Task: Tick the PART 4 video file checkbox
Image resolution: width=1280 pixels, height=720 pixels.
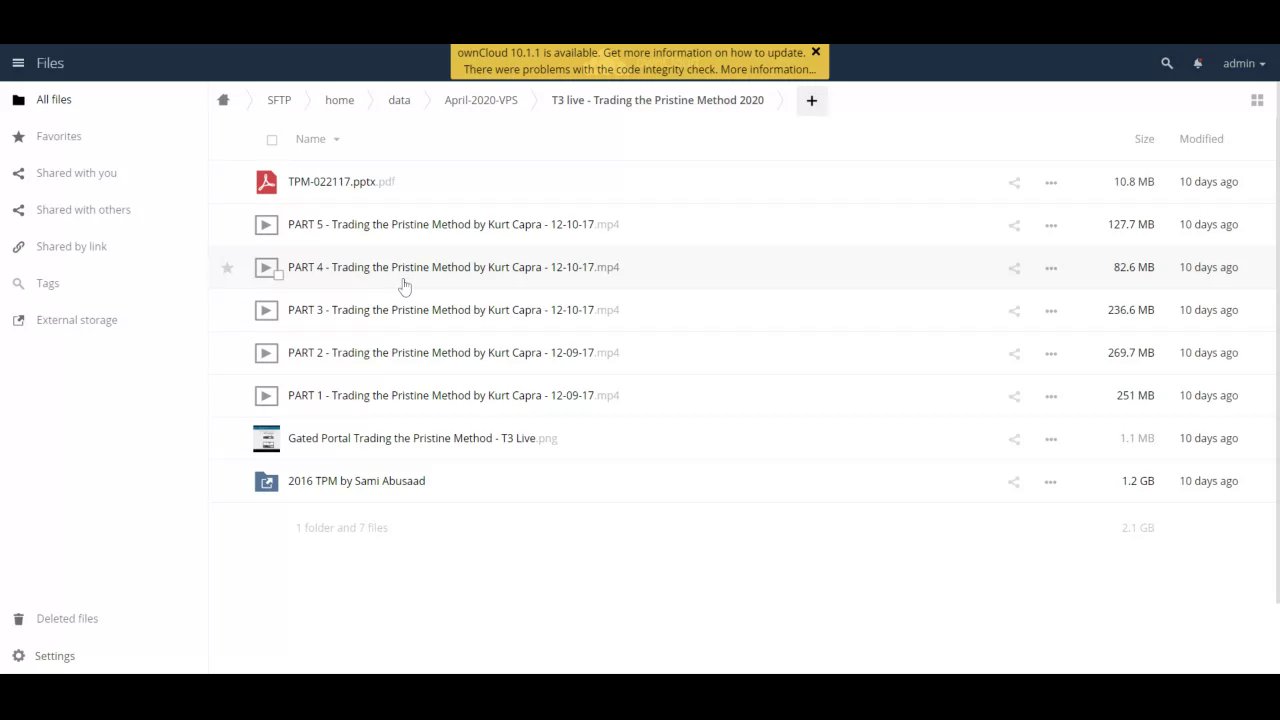Action: click(279, 275)
